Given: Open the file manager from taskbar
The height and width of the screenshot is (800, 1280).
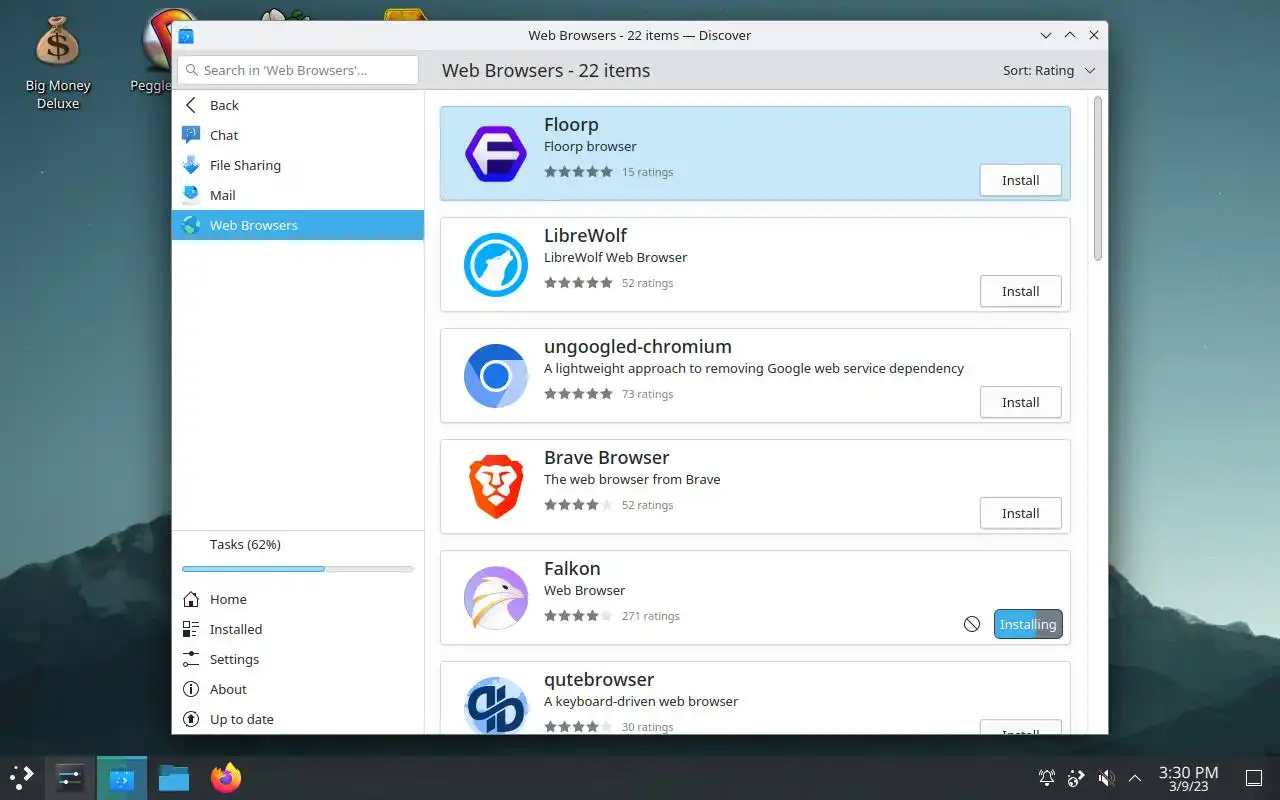Looking at the screenshot, I should click(x=174, y=777).
